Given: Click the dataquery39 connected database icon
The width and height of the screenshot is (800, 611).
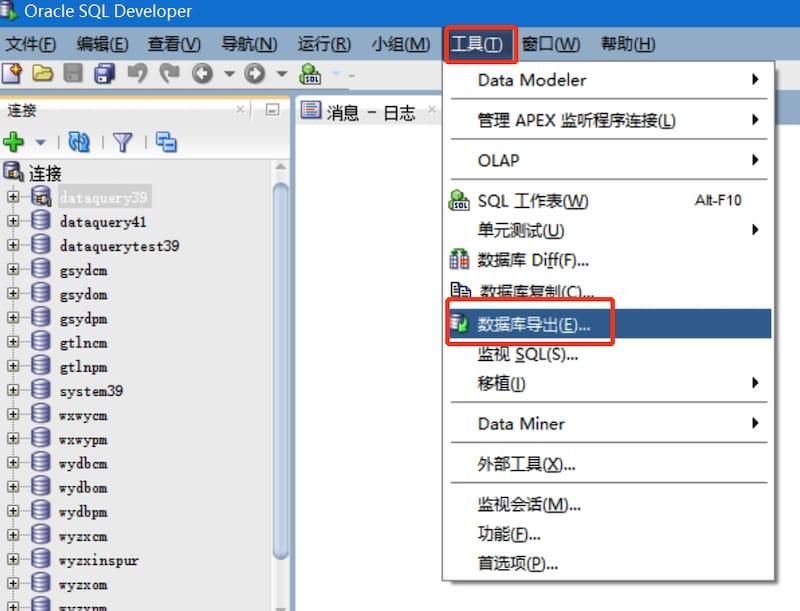Looking at the screenshot, I should pos(41,196).
